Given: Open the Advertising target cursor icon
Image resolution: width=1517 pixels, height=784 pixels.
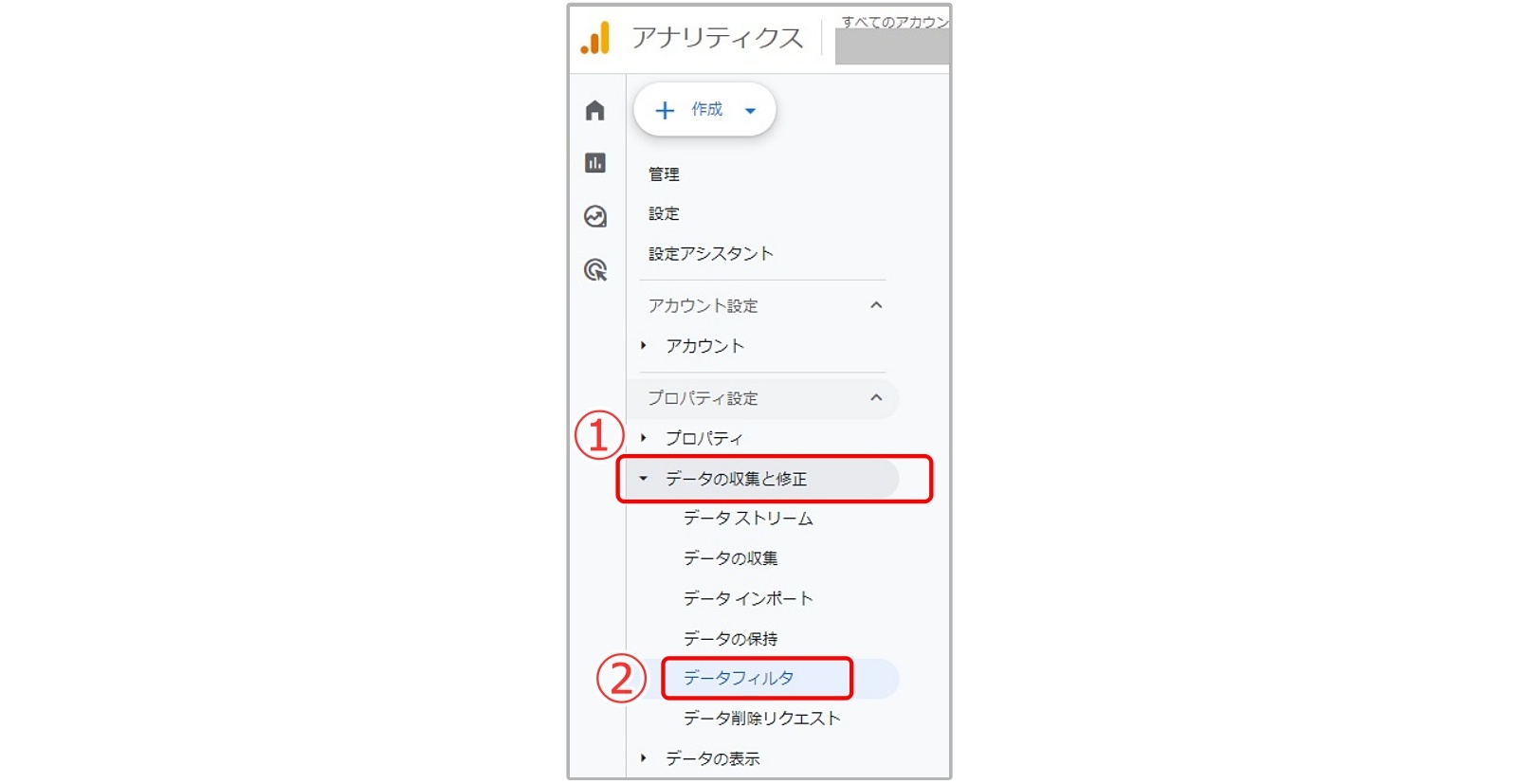Looking at the screenshot, I should click(595, 270).
